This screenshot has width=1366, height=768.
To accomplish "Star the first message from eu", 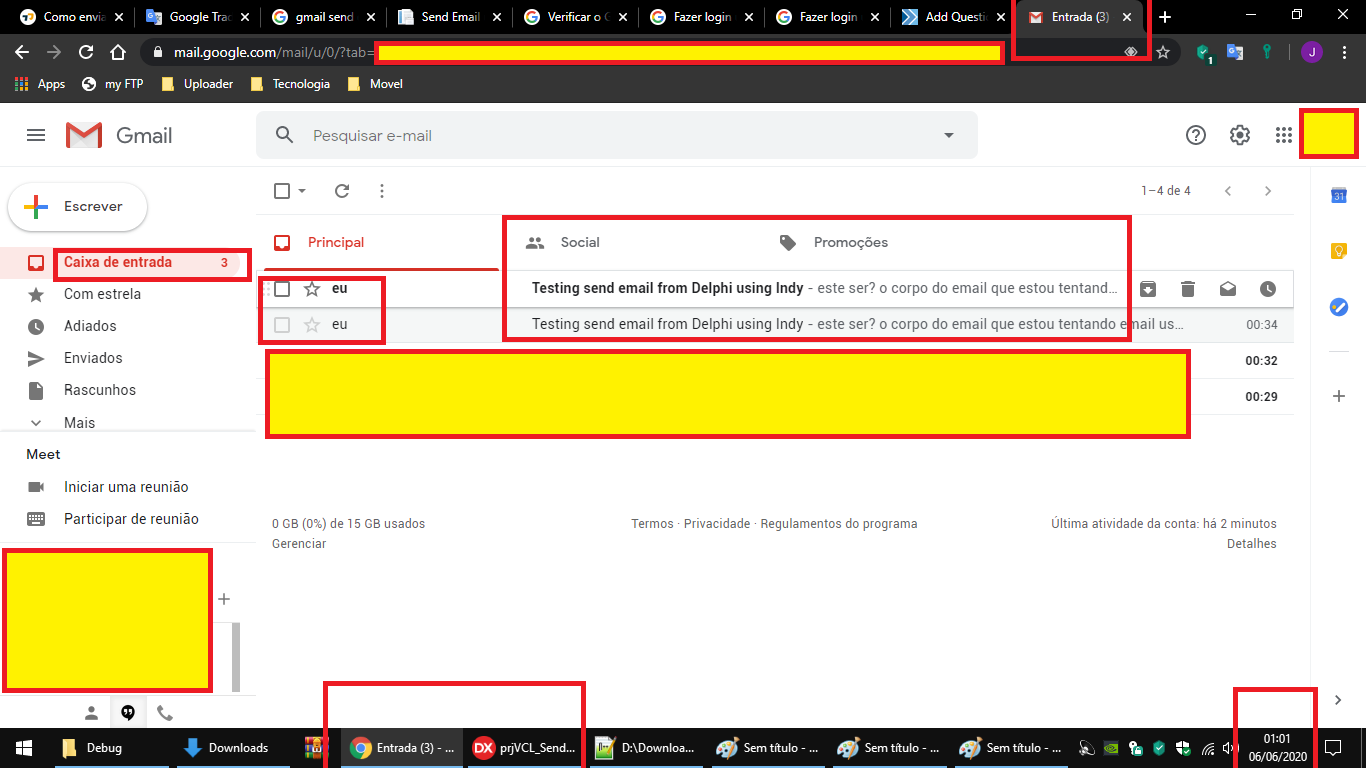I will tap(312, 289).
